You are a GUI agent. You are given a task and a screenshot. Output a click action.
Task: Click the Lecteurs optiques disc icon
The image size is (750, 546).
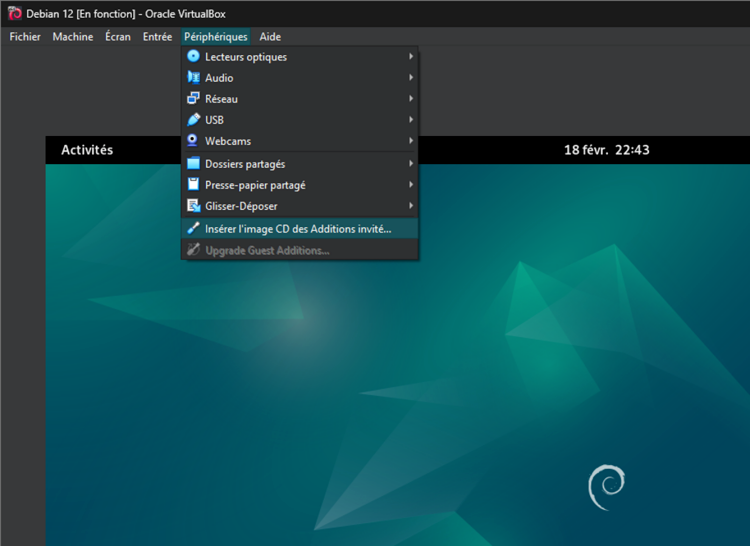193,56
